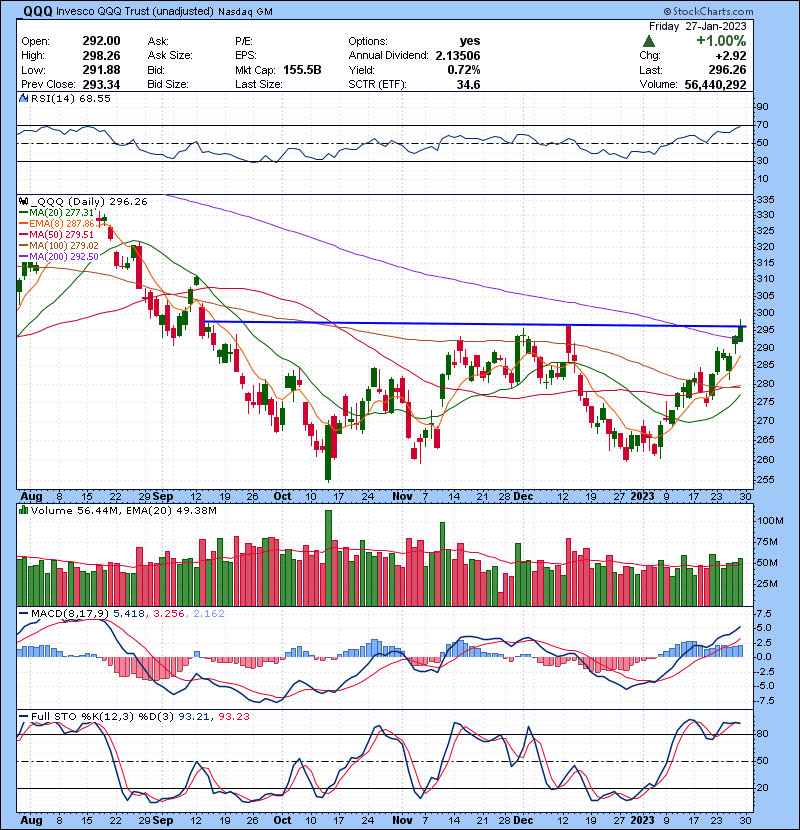Viewport: 800px width, 830px height.
Task: Click the 300 price level on scale
Action: (x=766, y=313)
